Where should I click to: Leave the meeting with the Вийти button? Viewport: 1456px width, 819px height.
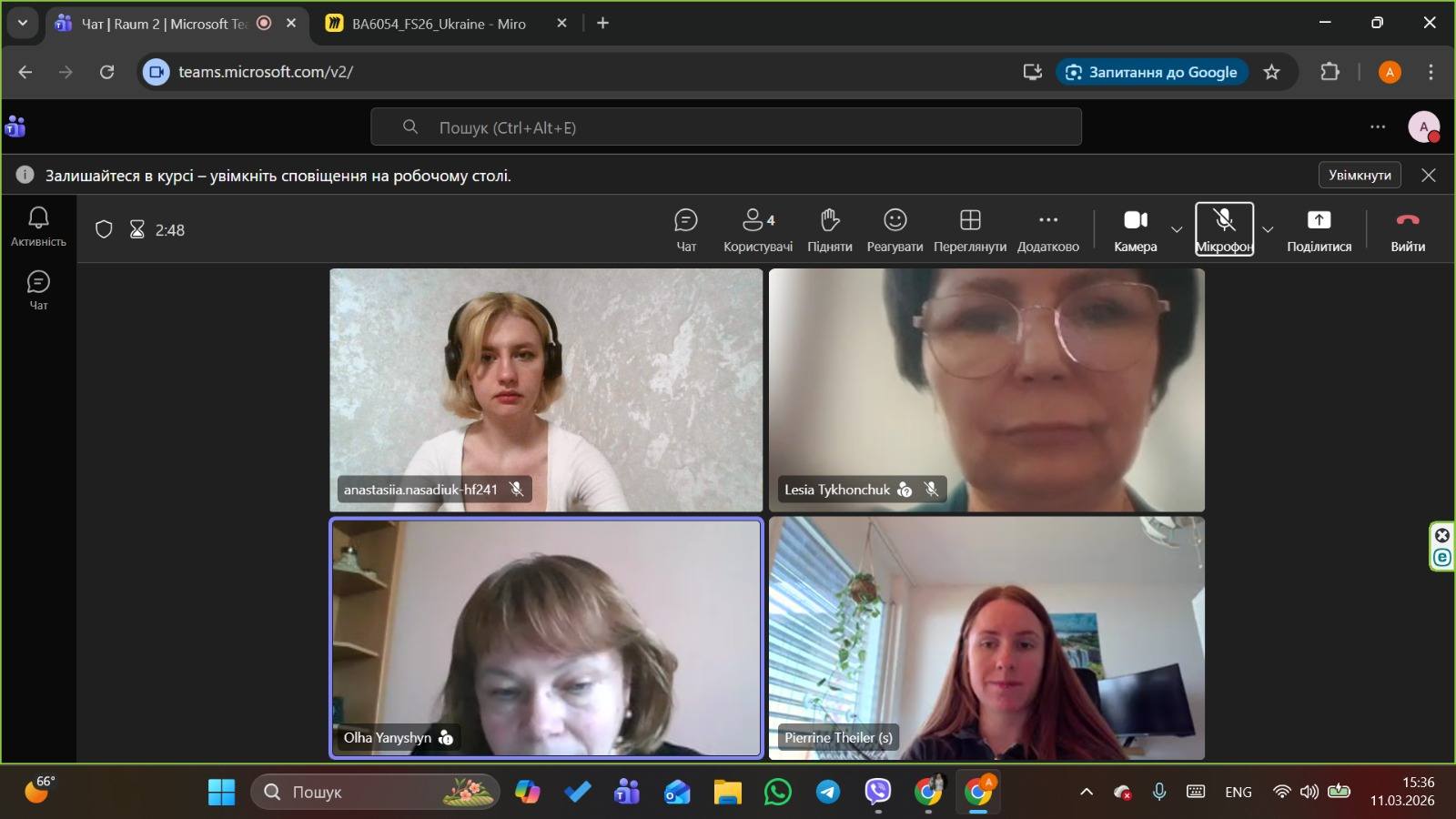pos(1407,229)
